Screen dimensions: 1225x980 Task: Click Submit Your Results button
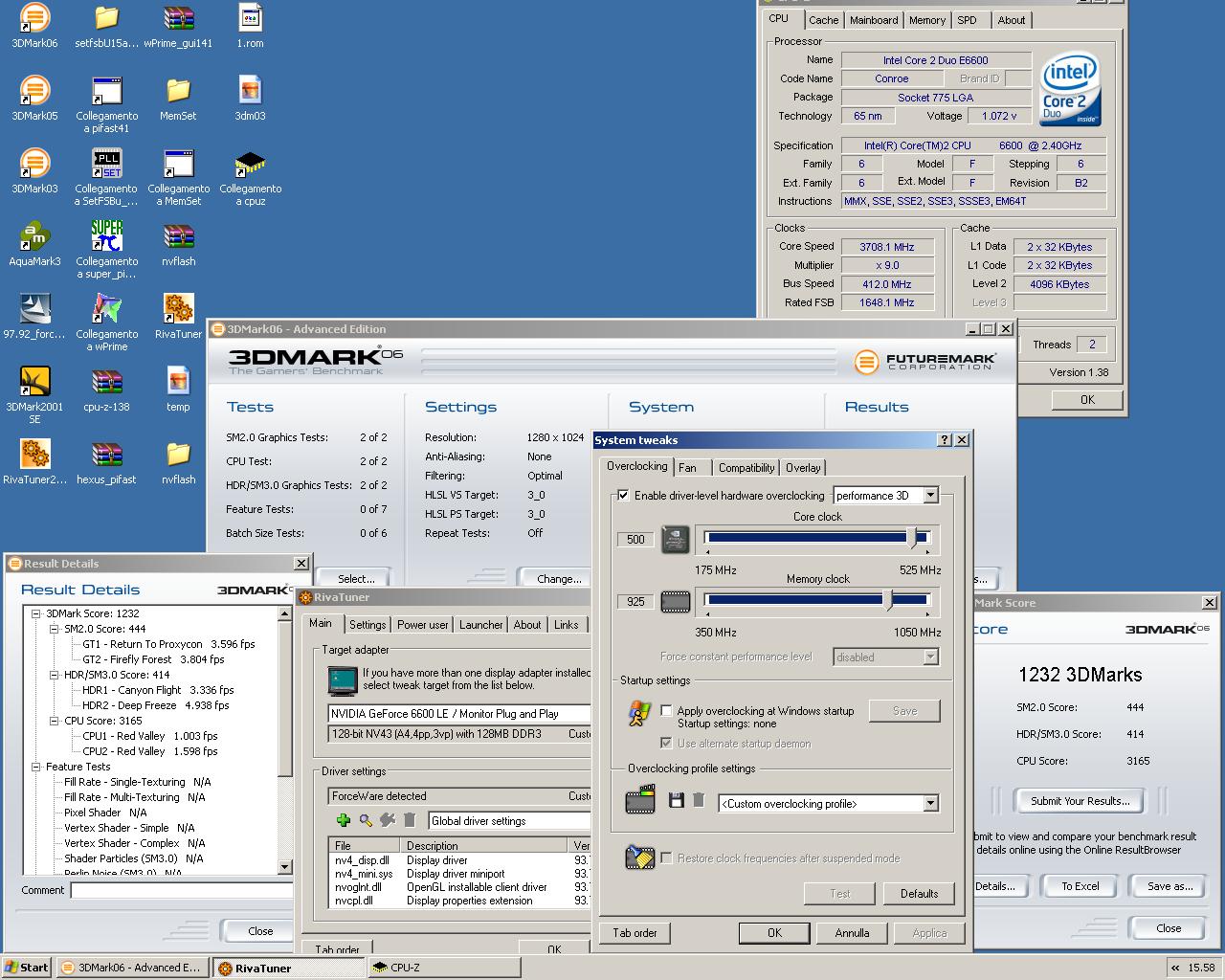tap(1080, 801)
